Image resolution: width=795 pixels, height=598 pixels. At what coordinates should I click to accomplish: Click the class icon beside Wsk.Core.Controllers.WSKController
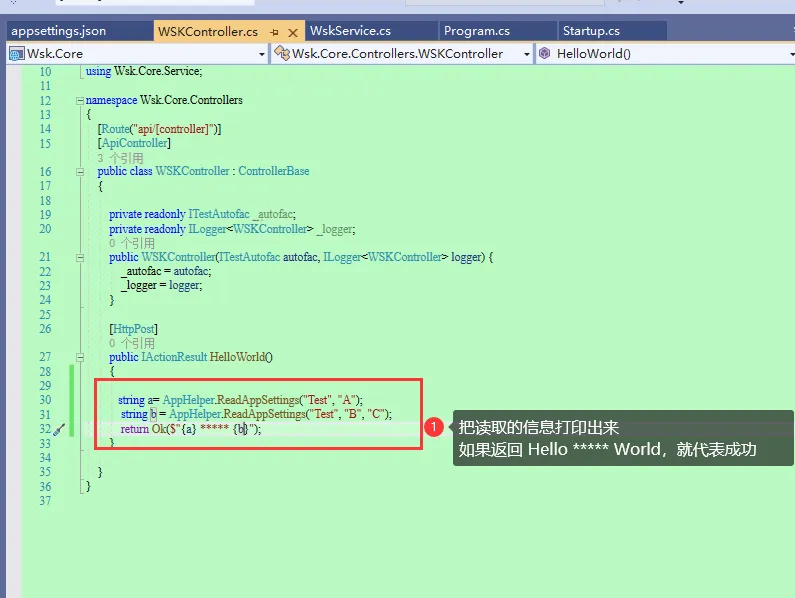pos(282,53)
